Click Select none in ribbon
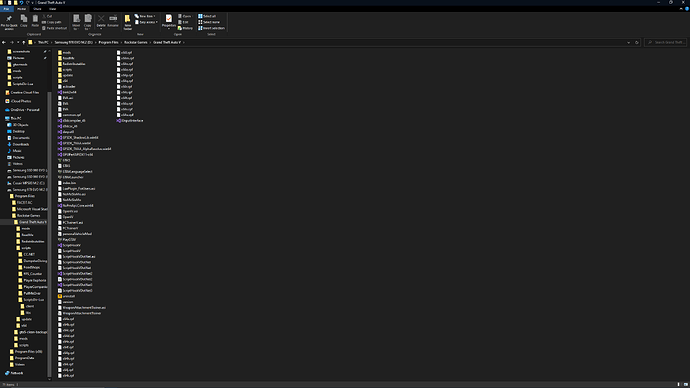The height and width of the screenshot is (388, 690). [209, 22]
